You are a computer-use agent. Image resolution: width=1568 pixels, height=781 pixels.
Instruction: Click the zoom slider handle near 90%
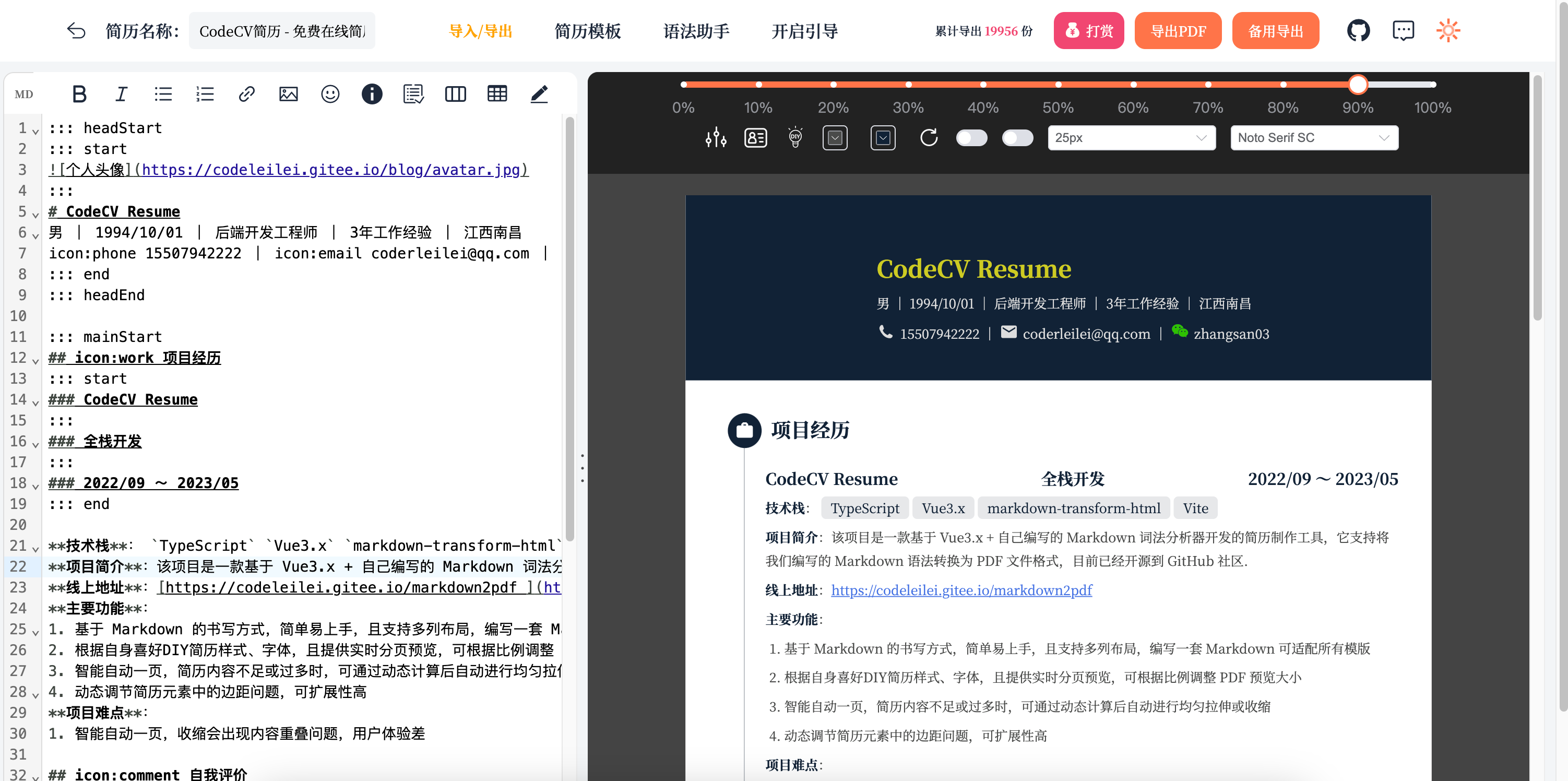pyautogui.click(x=1358, y=85)
